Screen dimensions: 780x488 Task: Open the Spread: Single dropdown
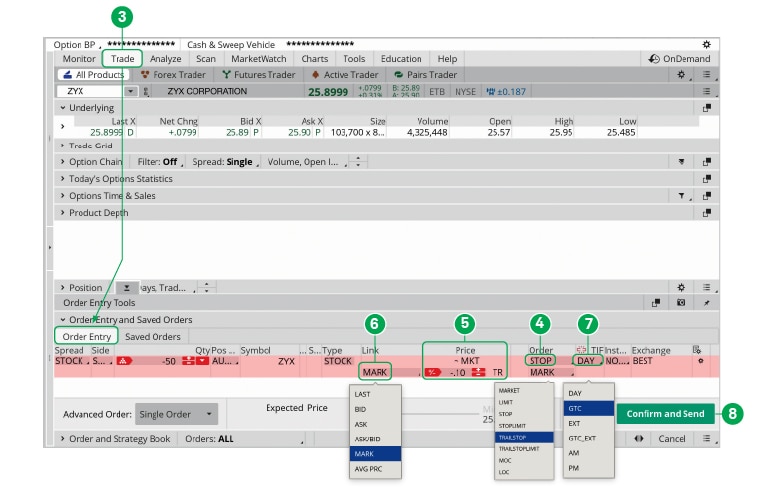[x=225, y=162]
